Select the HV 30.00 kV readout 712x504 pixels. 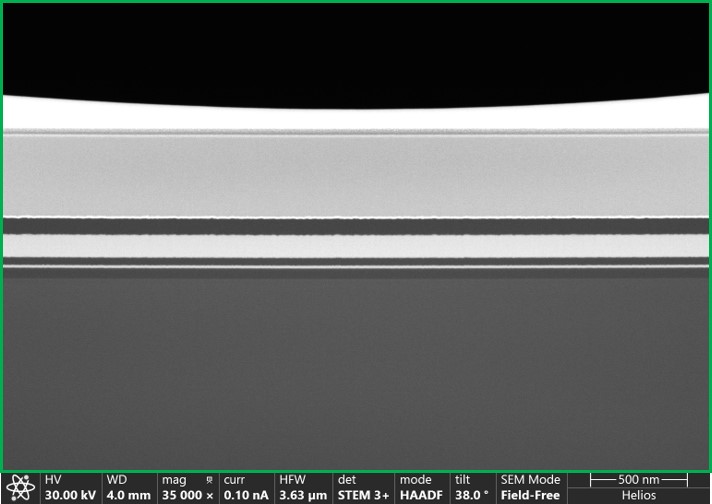[70, 488]
